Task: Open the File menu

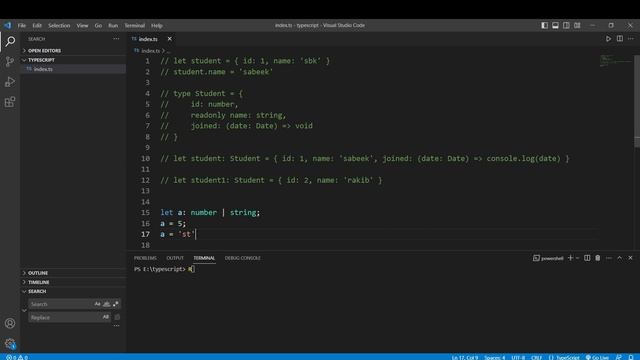Action: click(22, 25)
